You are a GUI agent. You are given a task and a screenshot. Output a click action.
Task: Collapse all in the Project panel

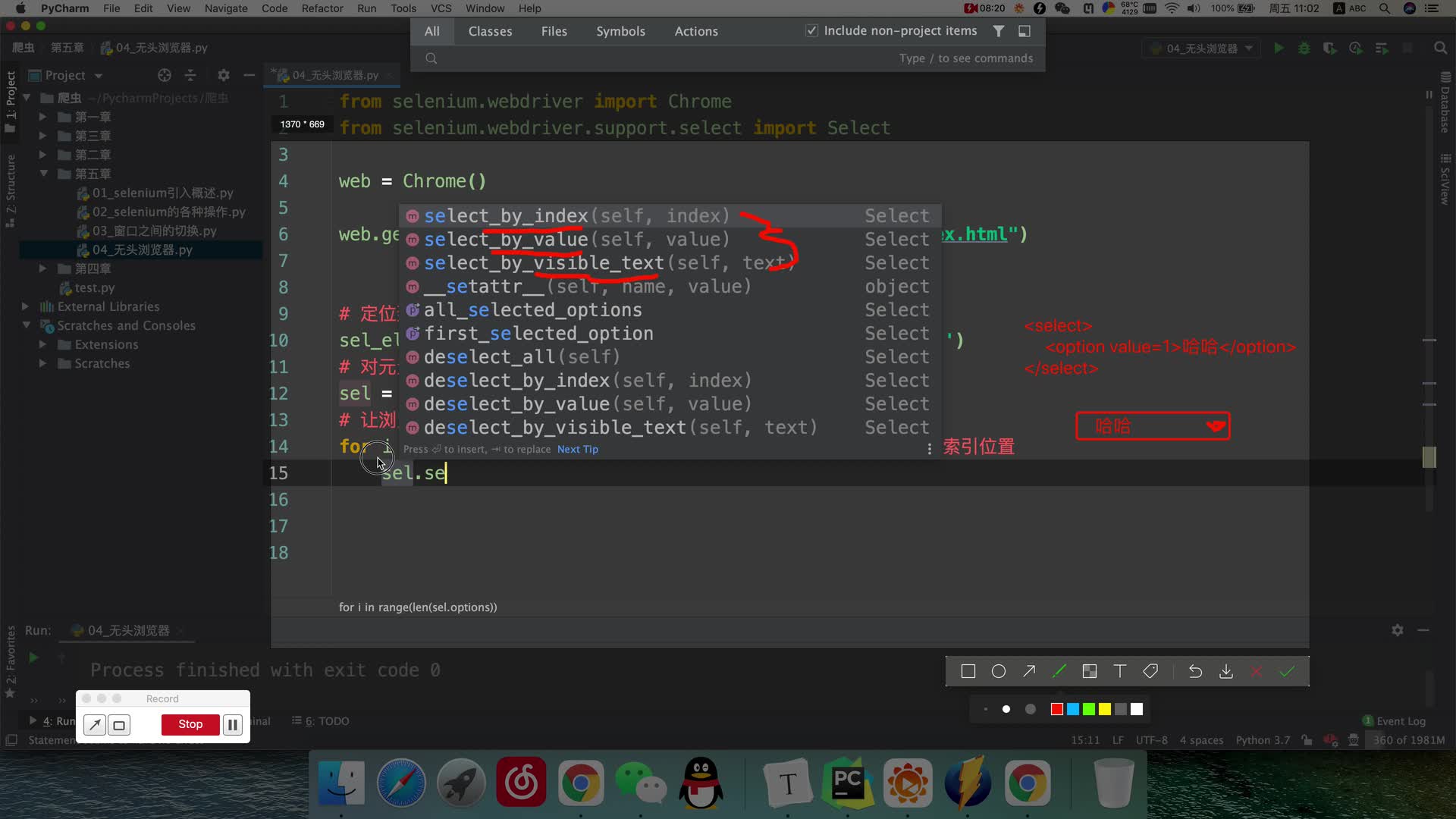coord(190,75)
